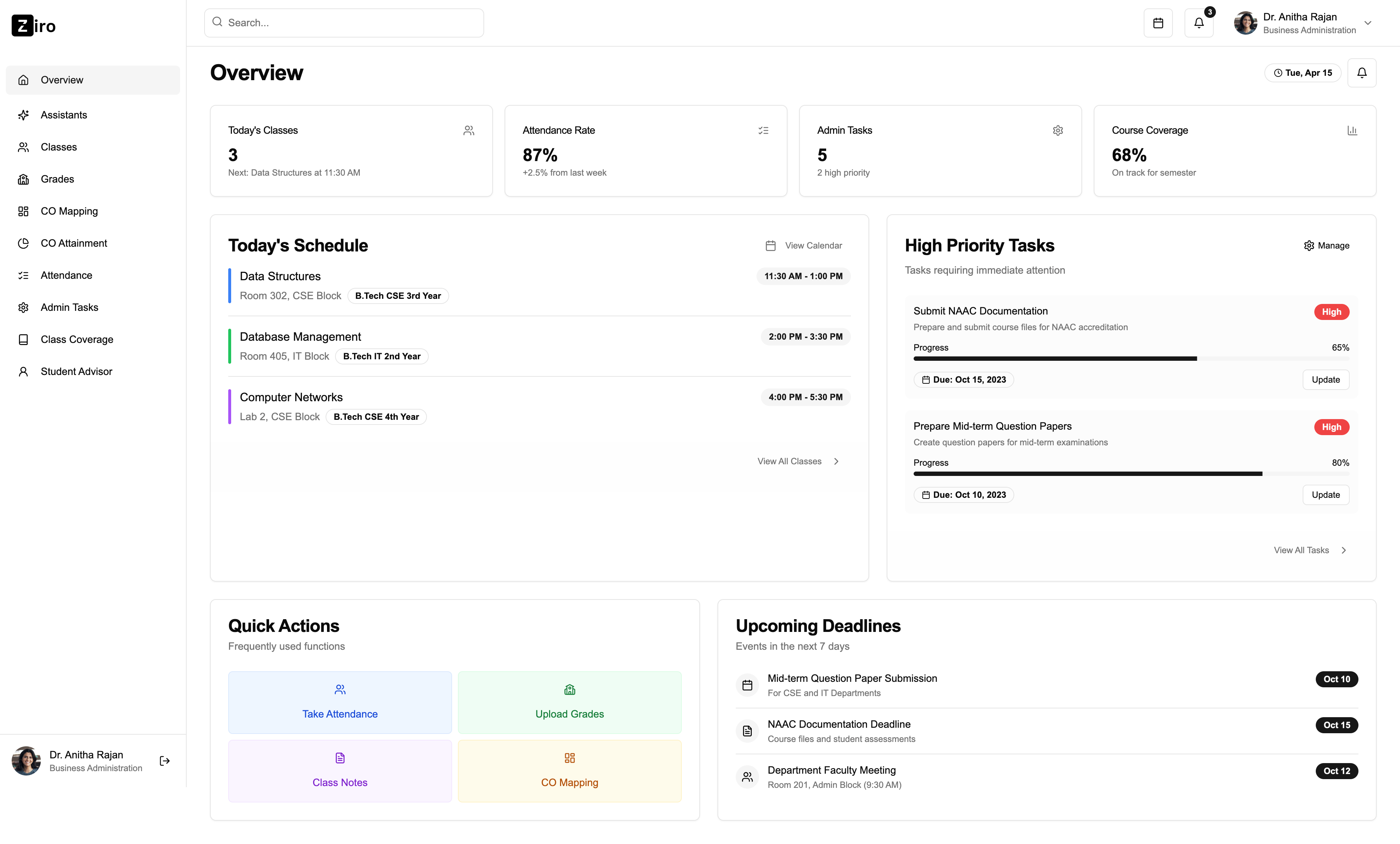Image resolution: width=1400 pixels, height=844 pixels.
Task: Click bell icon next to date chip
Action: 1361,73
